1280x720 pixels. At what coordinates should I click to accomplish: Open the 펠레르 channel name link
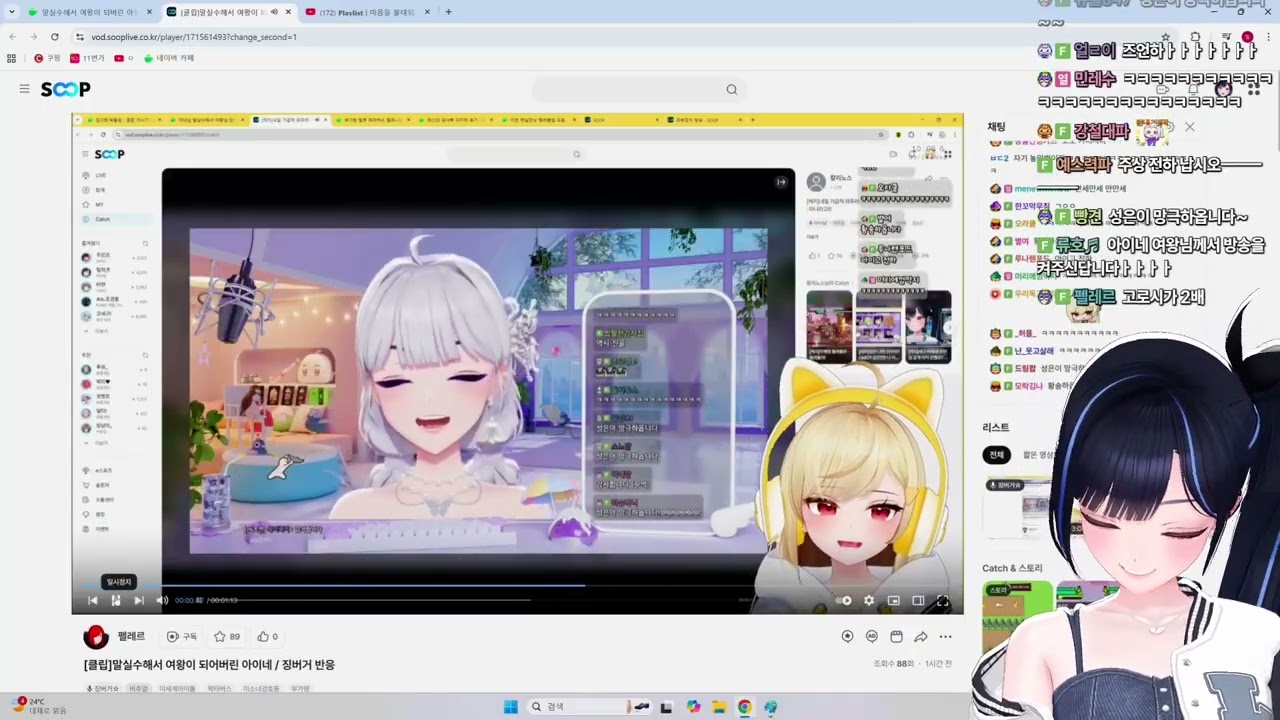(x=131, y=636)
